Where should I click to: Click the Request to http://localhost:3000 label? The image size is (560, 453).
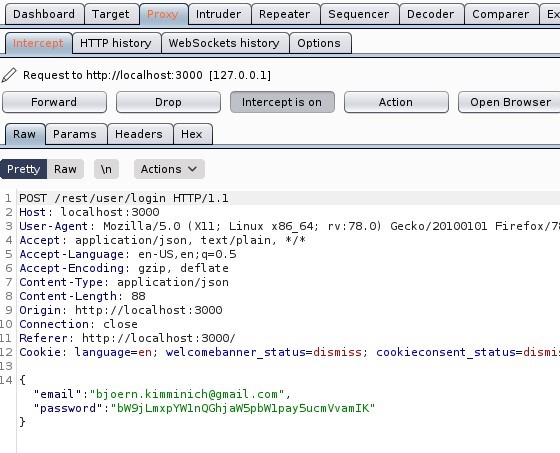point(147,75)
